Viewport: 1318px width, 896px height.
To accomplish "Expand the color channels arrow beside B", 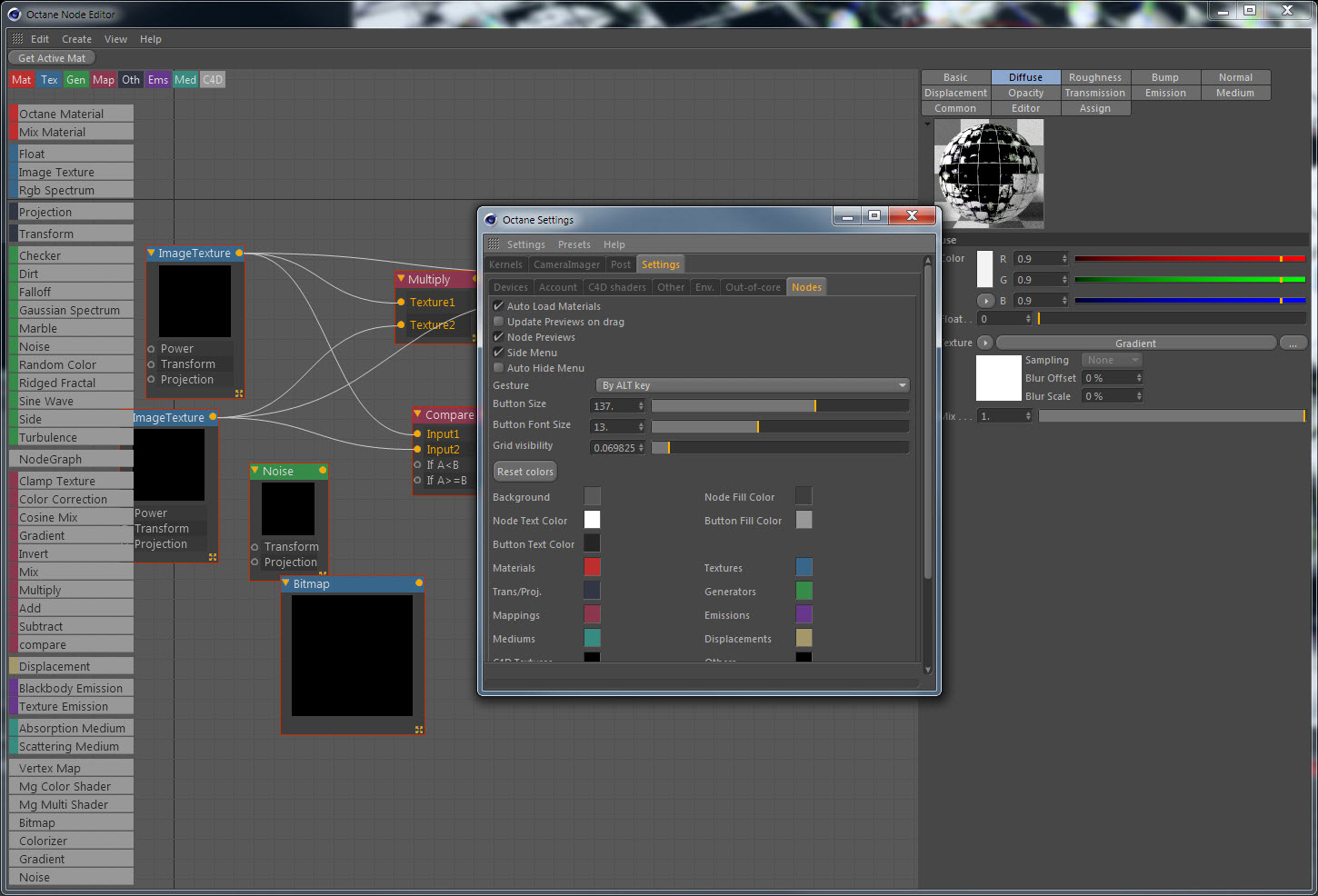I will click(x=985, y=301).
